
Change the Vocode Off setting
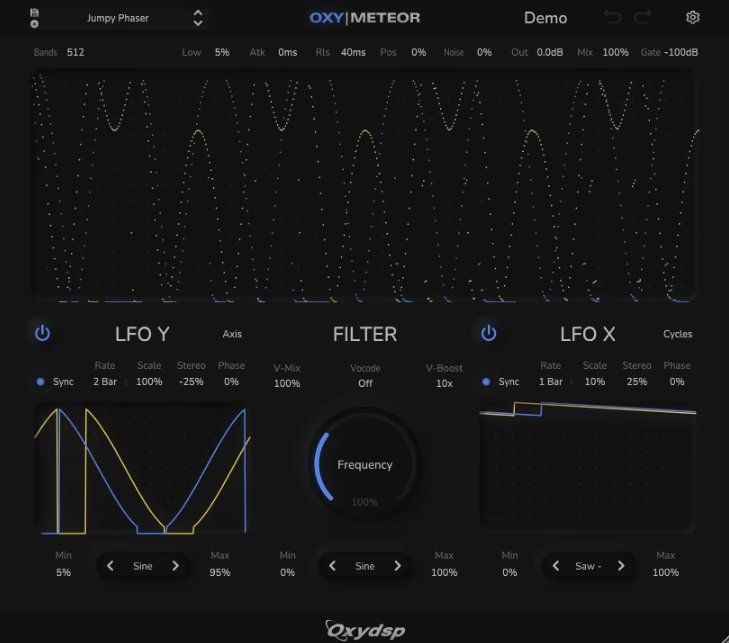click(x=365, y=383)
